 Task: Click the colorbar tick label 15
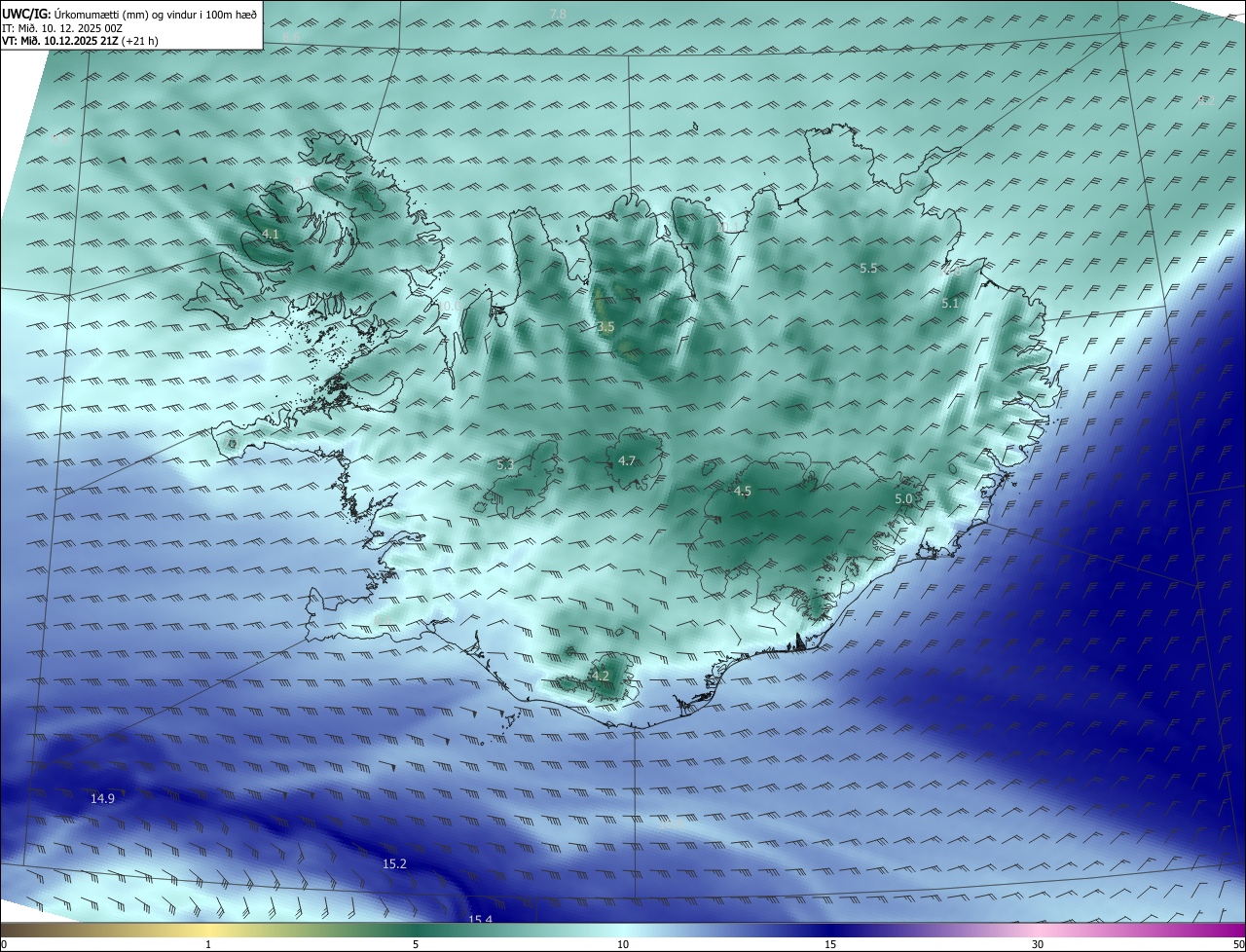(x=830, y=945)
